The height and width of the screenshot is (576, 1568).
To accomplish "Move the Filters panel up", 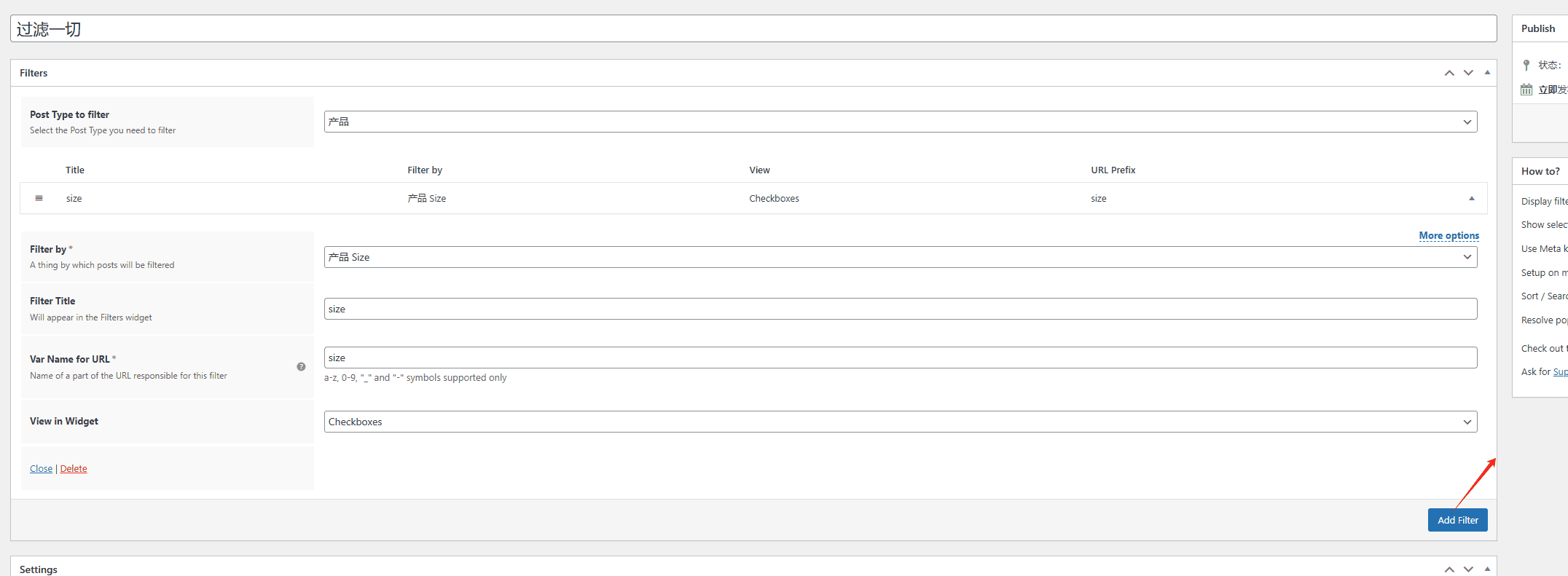I will [x=1449, y=73].
